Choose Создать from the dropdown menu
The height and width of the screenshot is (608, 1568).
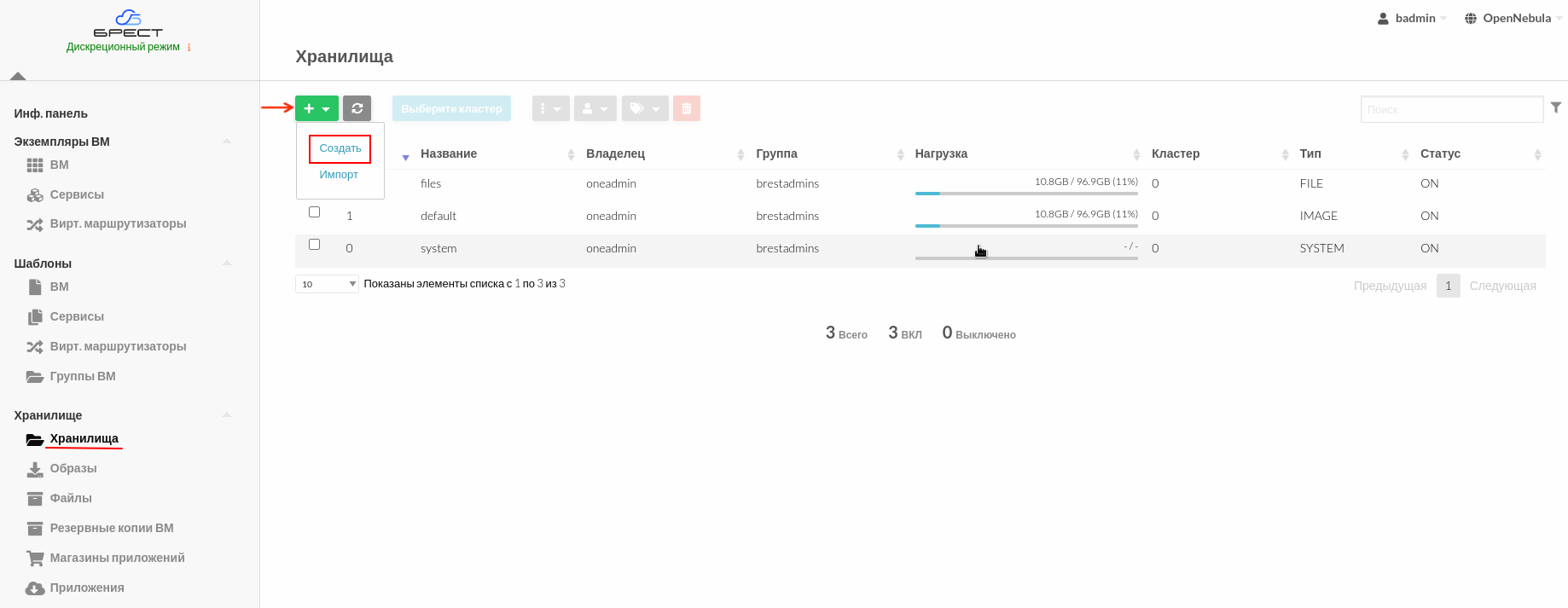click(x=340, y=148)
